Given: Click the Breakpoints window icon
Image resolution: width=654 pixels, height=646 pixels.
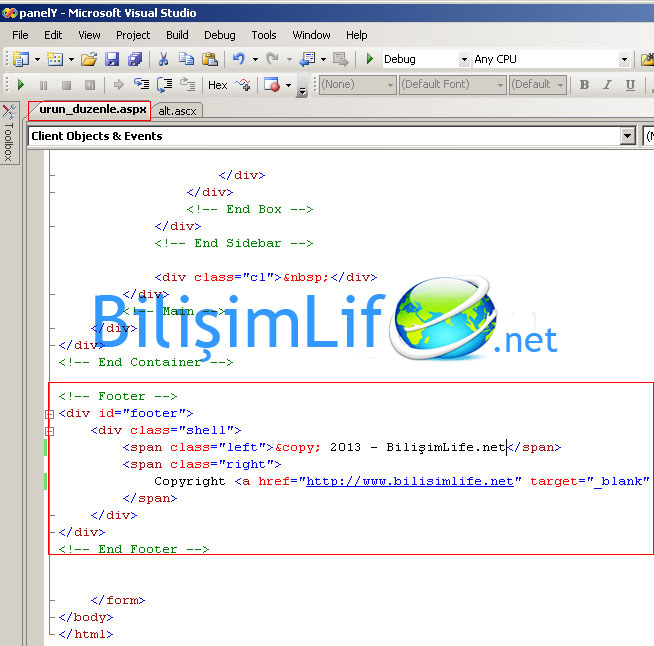Looking at the screenshot, I should click(272, 85).
